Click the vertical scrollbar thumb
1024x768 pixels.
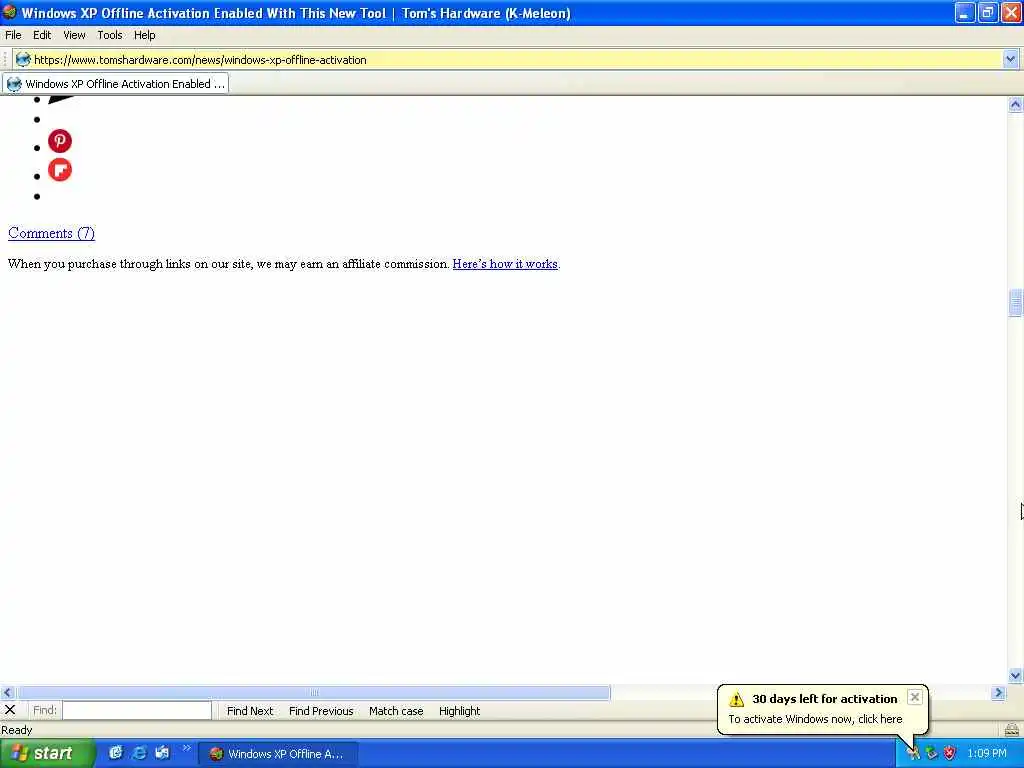pos(1015,302)
